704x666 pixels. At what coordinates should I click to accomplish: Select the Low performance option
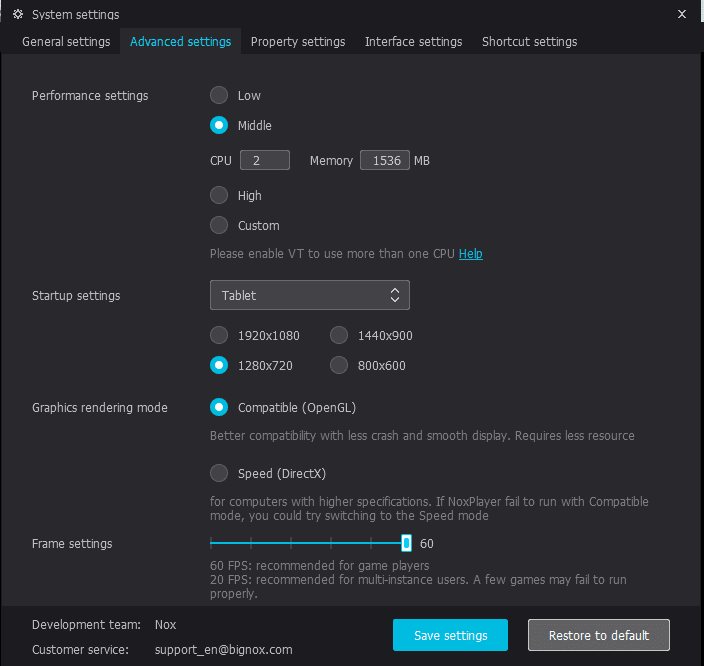click(219, 95)
